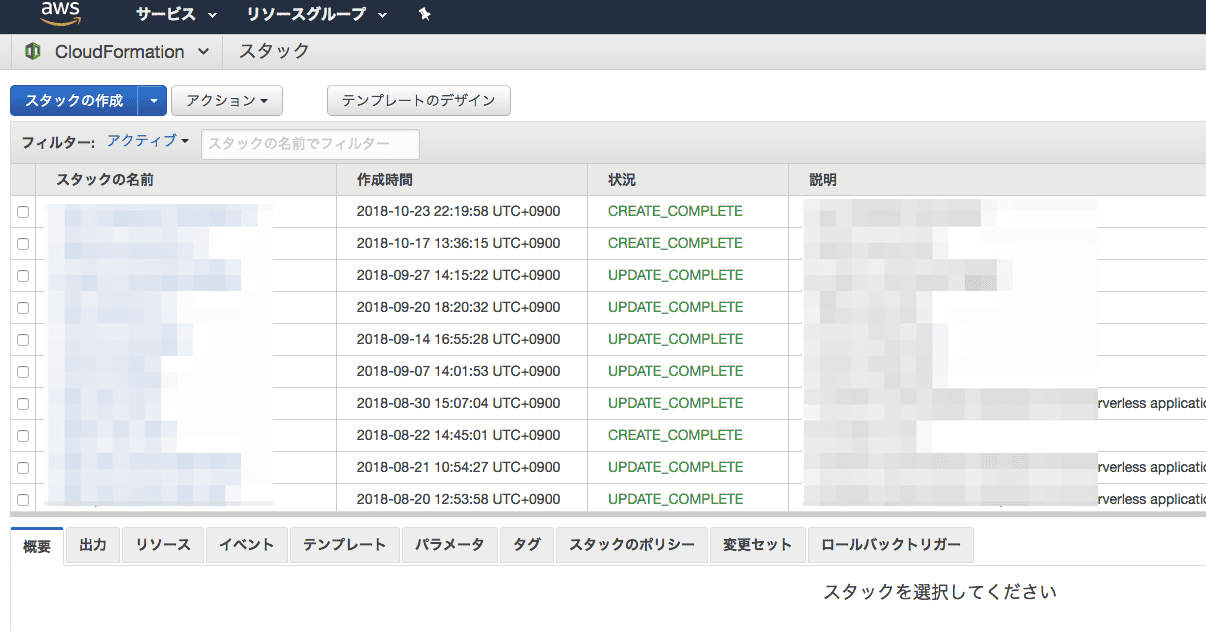Check the stack created 2018-09-14 16:55:28
This screenshot has width=1206, height=631.
(23, 340)
